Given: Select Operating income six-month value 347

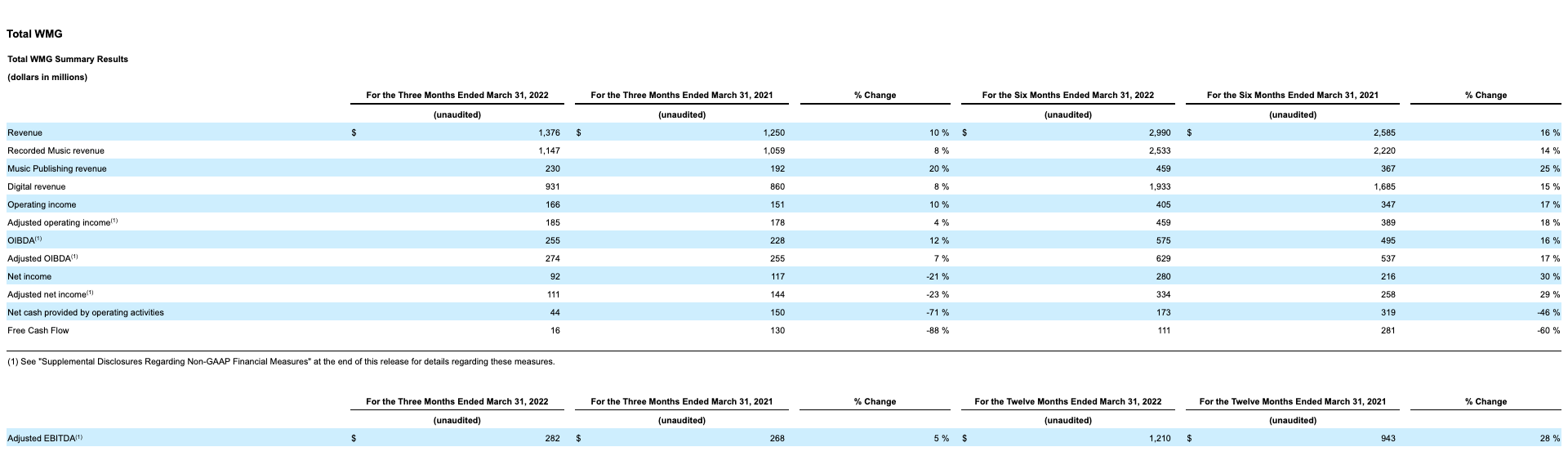Looking at the screenshot, I should point(1388,204).
